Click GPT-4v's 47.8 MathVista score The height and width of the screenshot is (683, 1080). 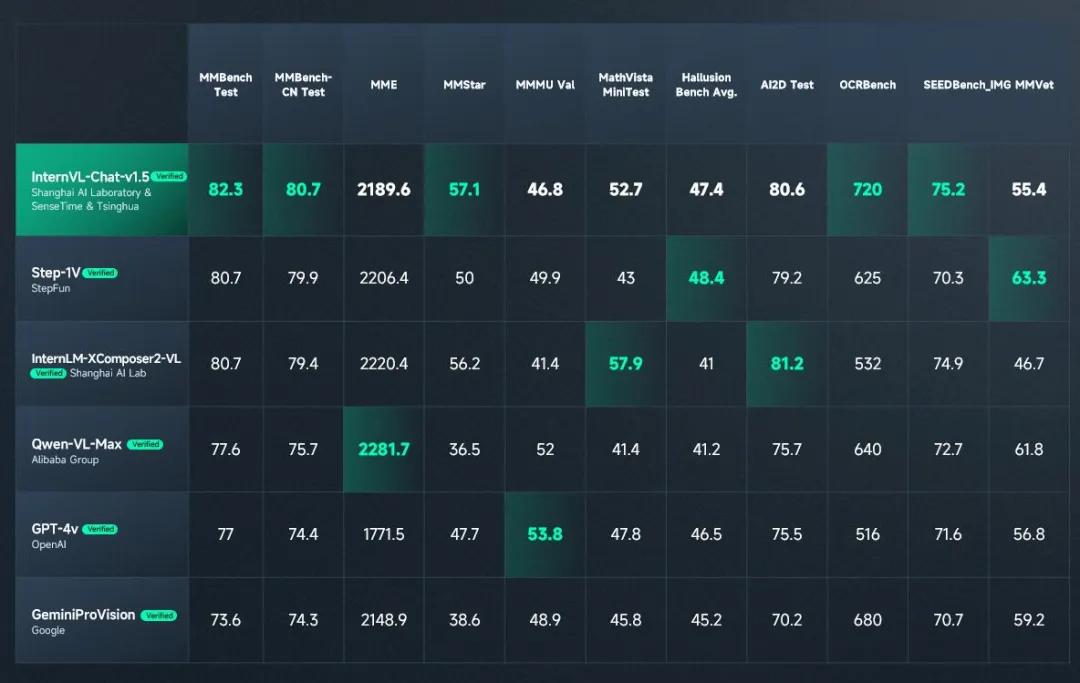click(x=625, y=534)
